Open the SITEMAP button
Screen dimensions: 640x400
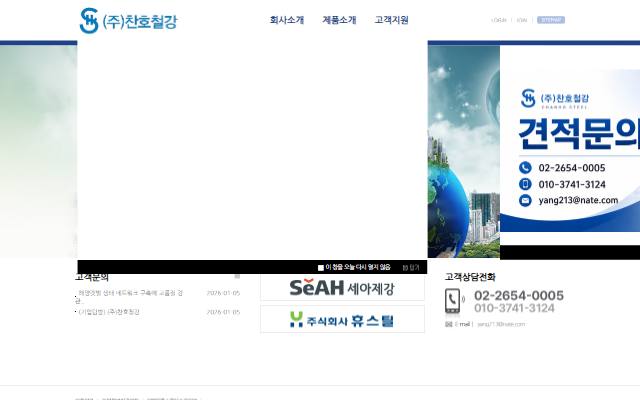coord(551,20)
